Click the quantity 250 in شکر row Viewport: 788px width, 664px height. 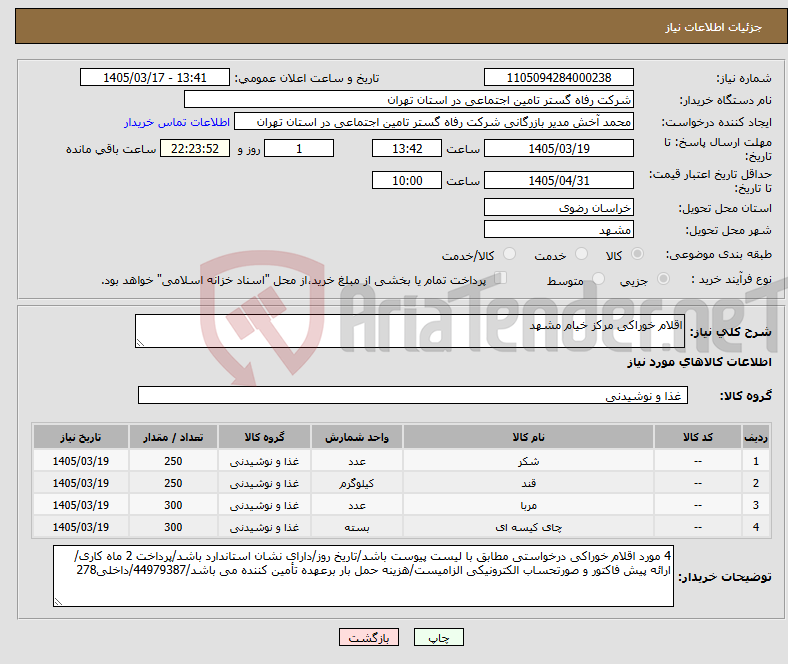point(173,461)
